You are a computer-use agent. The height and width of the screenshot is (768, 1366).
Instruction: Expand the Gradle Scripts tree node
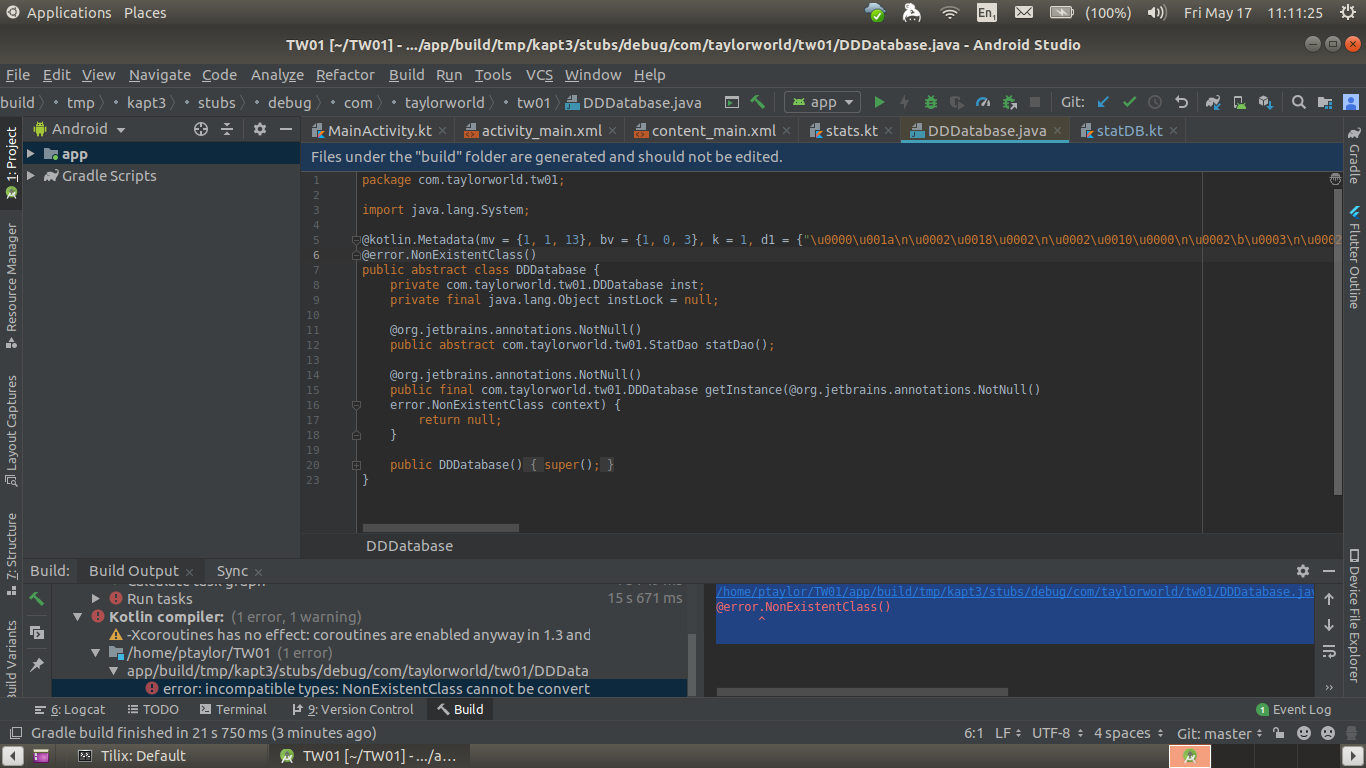point(31,175)
